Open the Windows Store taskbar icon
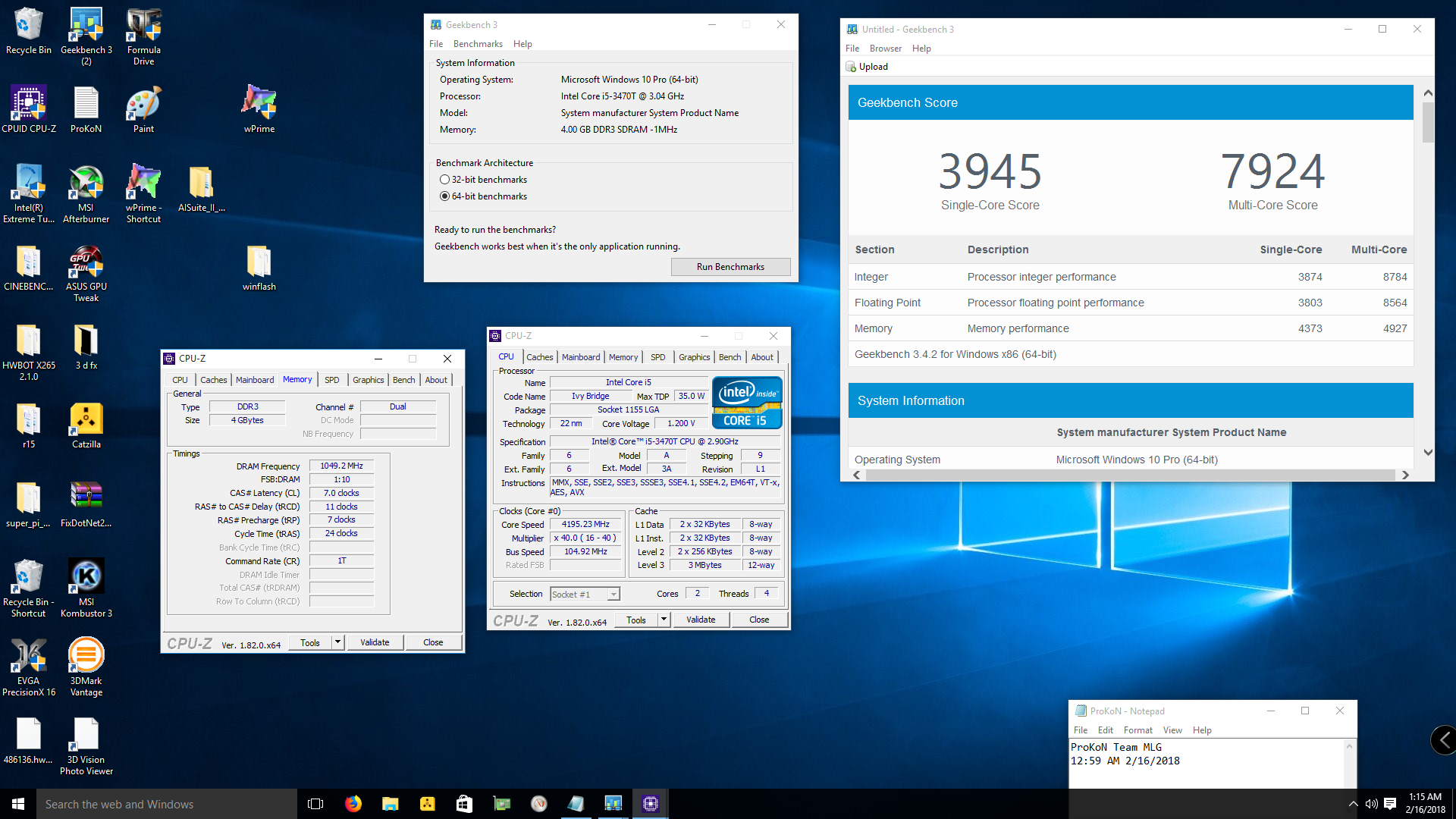 point(464,804)
